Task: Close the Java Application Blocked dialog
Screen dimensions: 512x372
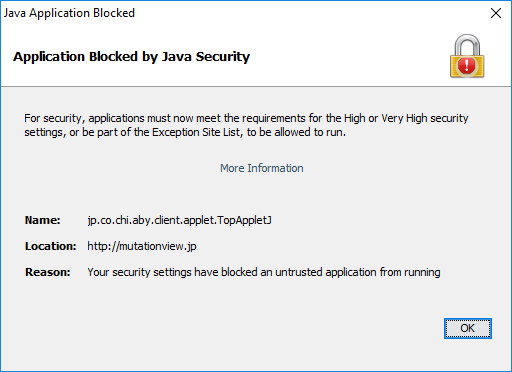Action: pos(496,13)
